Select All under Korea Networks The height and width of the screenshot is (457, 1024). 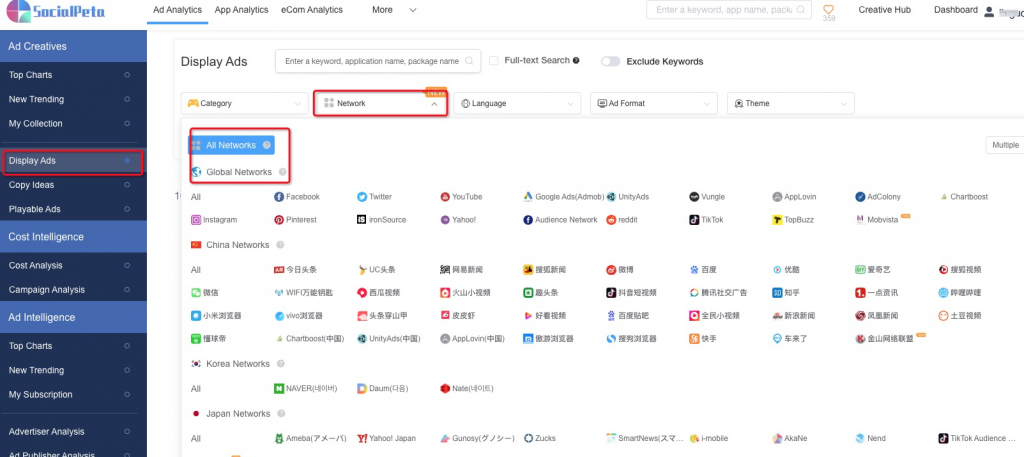pyautogui.click(x=196, y=388)
